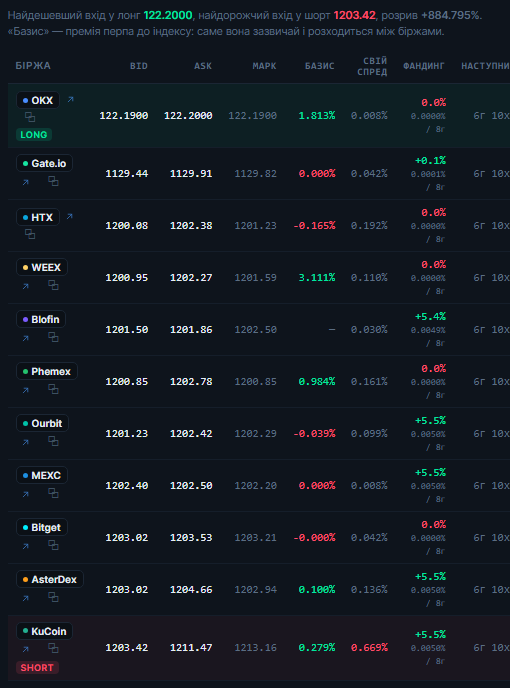Sort by the ФАНДИНГ column header

pos(424,66)
